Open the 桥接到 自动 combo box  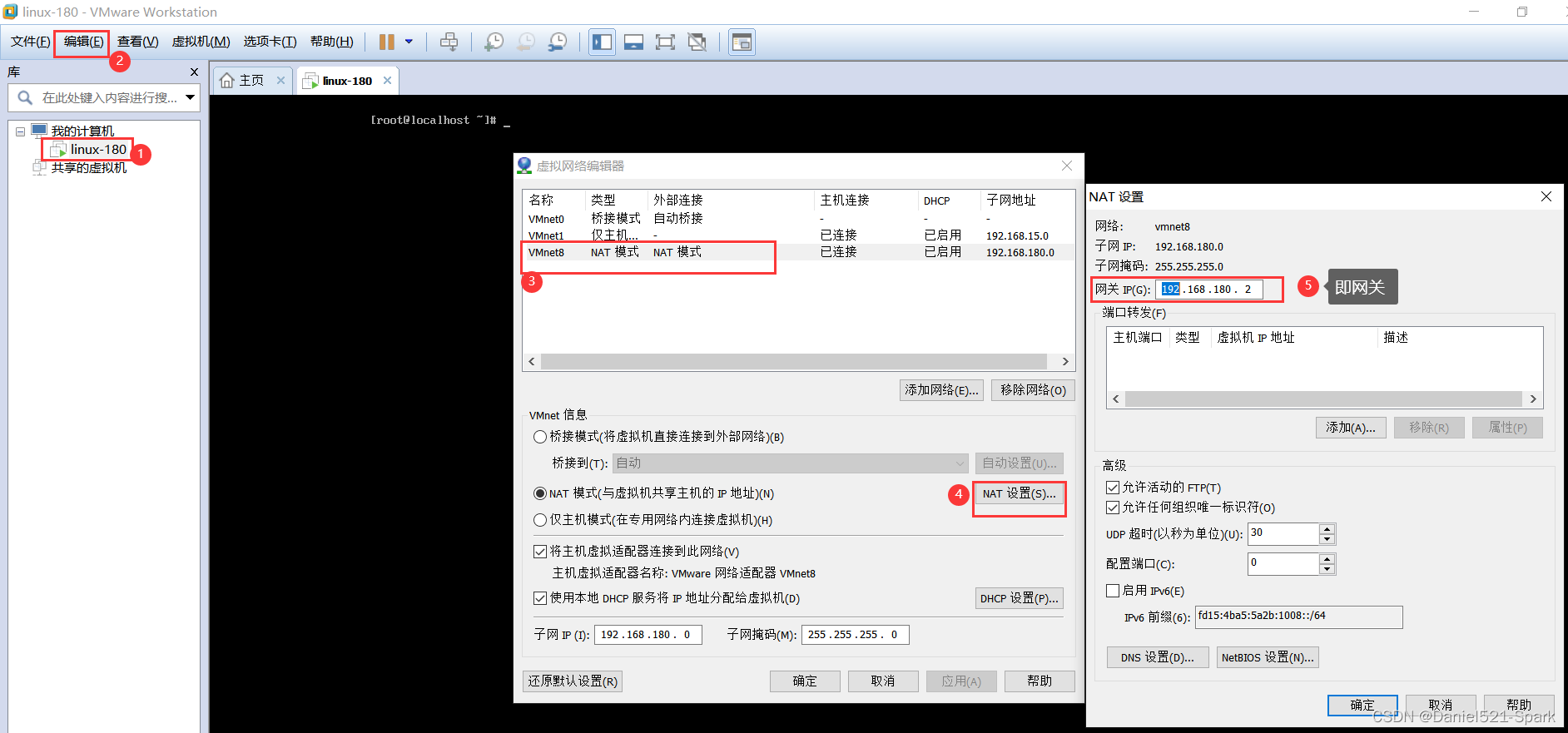[791, 463]
